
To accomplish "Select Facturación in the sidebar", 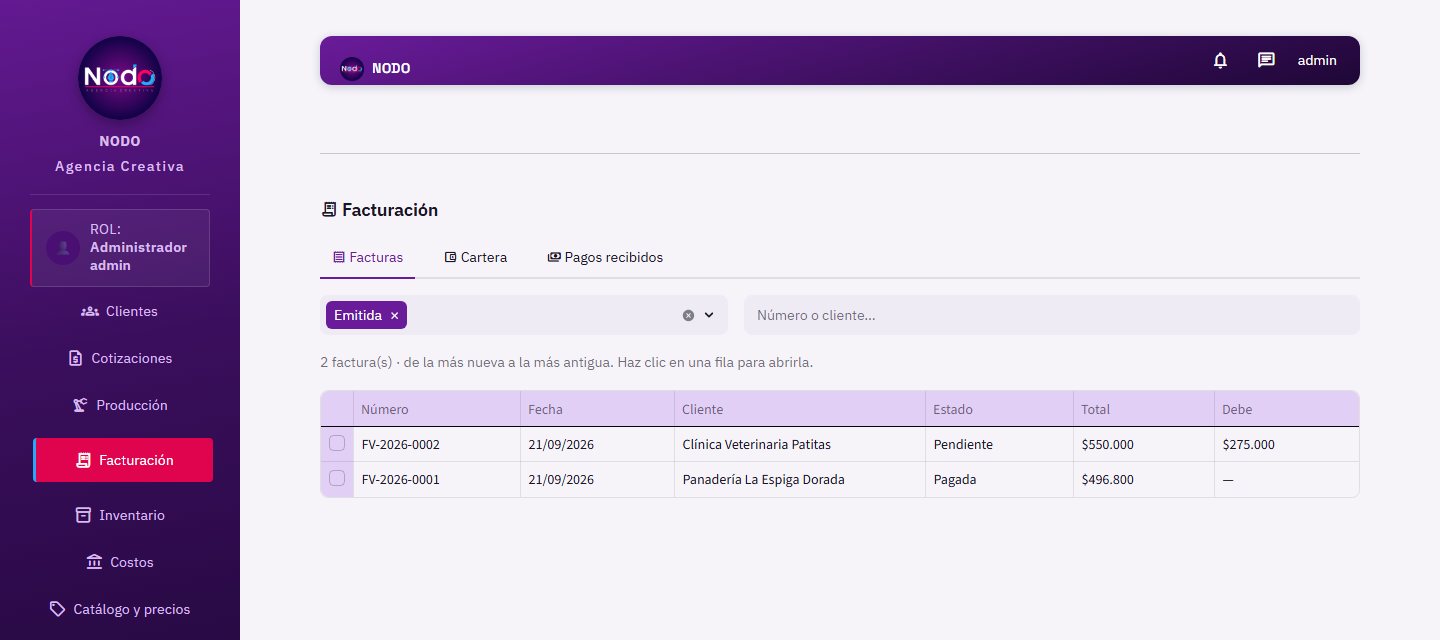I will (x=123, y=460).
